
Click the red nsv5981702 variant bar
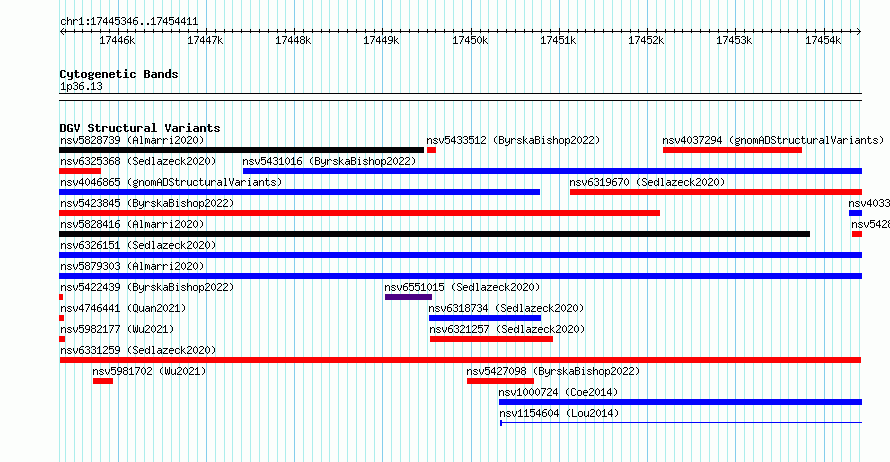click(103, 381)
